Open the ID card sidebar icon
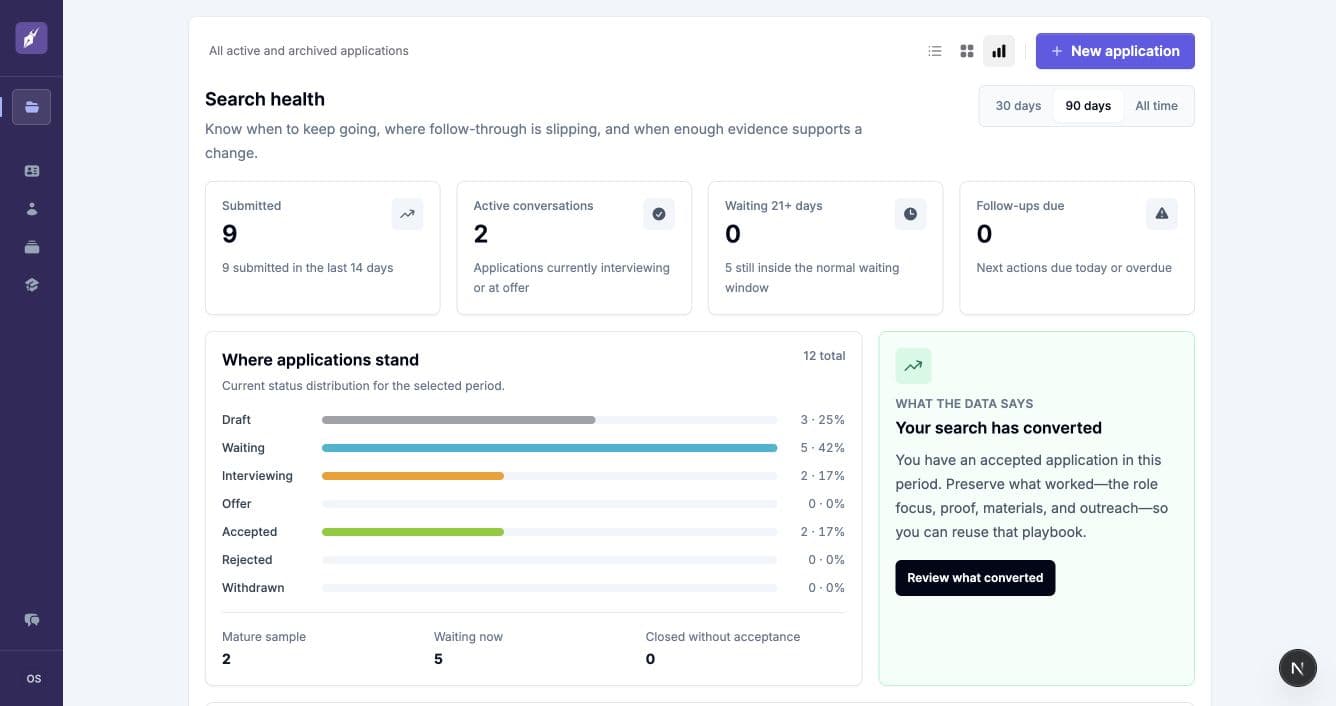 [32, 171]
